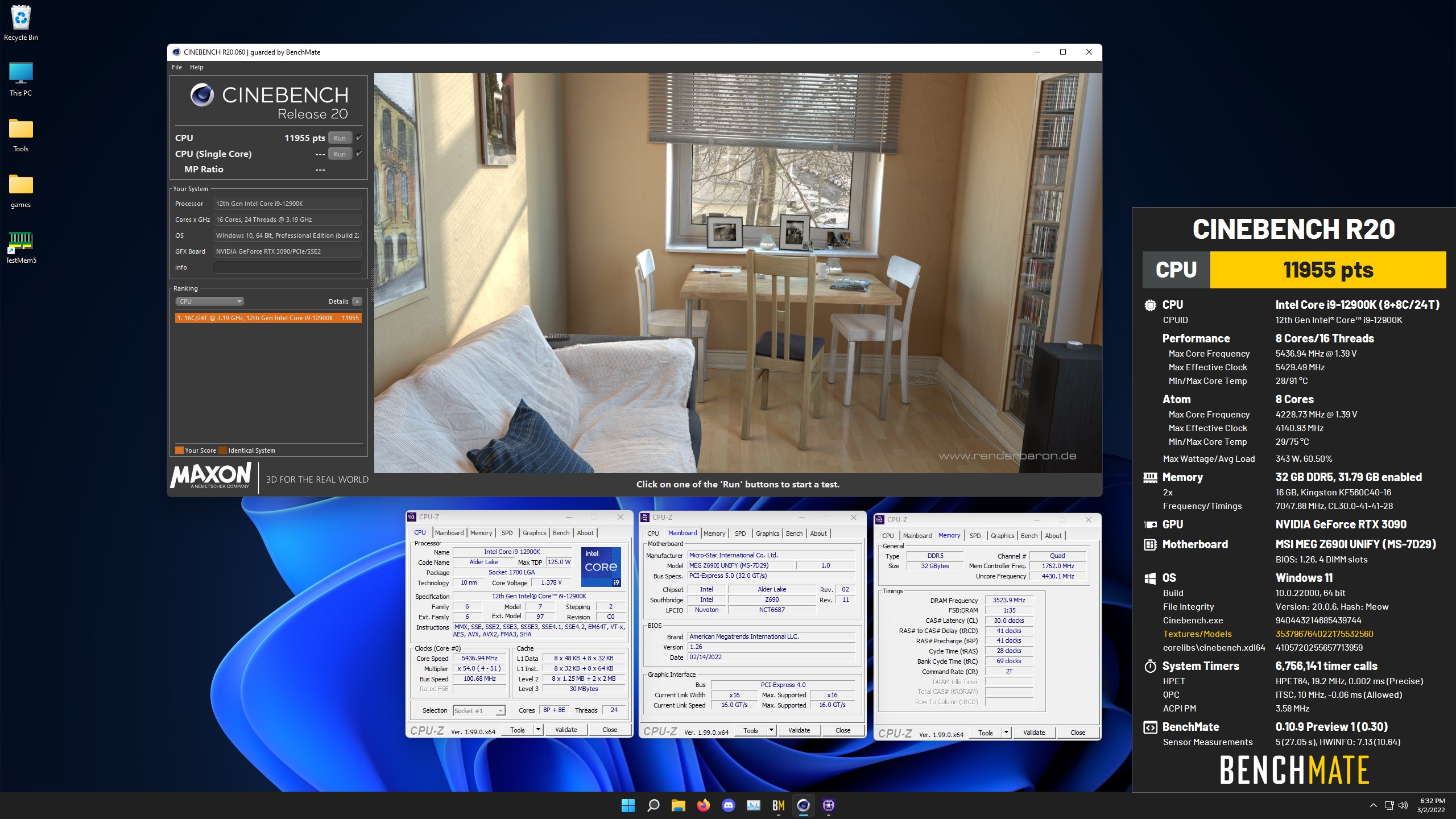Open the Ranking CPU dropdown in Cinebench
1456x819 pixels.
(210, 301)
